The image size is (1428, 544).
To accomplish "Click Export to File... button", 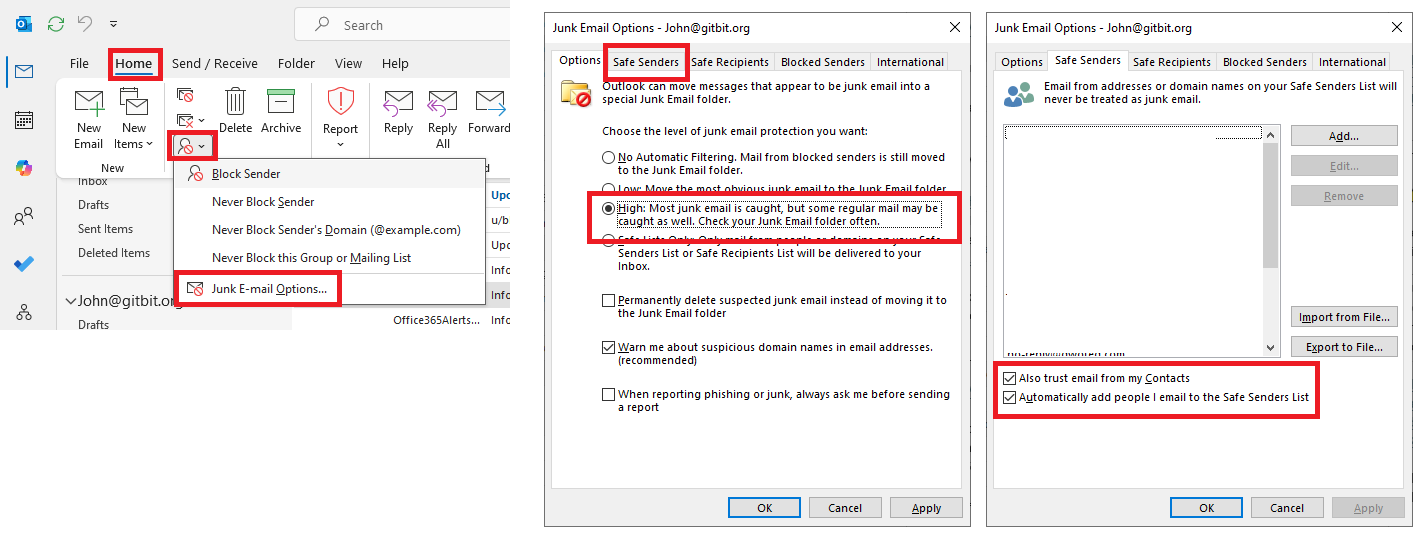I will pos(1344,347).
